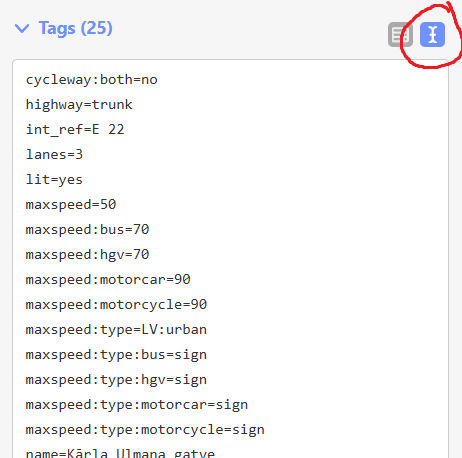Click the maxspeed=50 tag line

tap(71, 205)
